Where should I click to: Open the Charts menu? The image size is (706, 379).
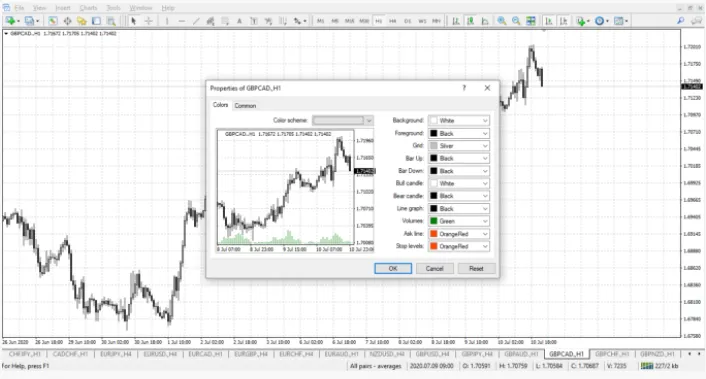[x=88, y=8]
